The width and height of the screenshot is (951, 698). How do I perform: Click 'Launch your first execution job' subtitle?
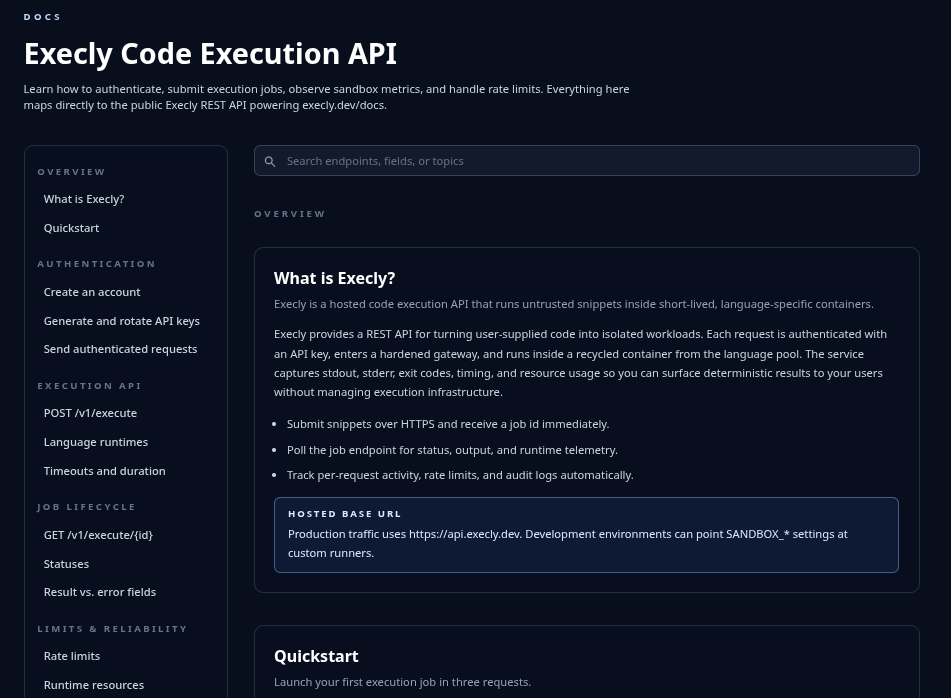(402, 682)
